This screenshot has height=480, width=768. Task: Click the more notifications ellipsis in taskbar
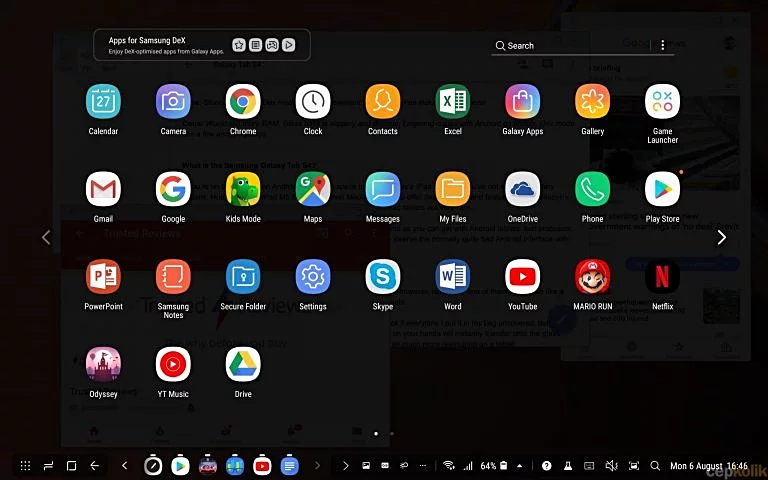tap(423, 466)
